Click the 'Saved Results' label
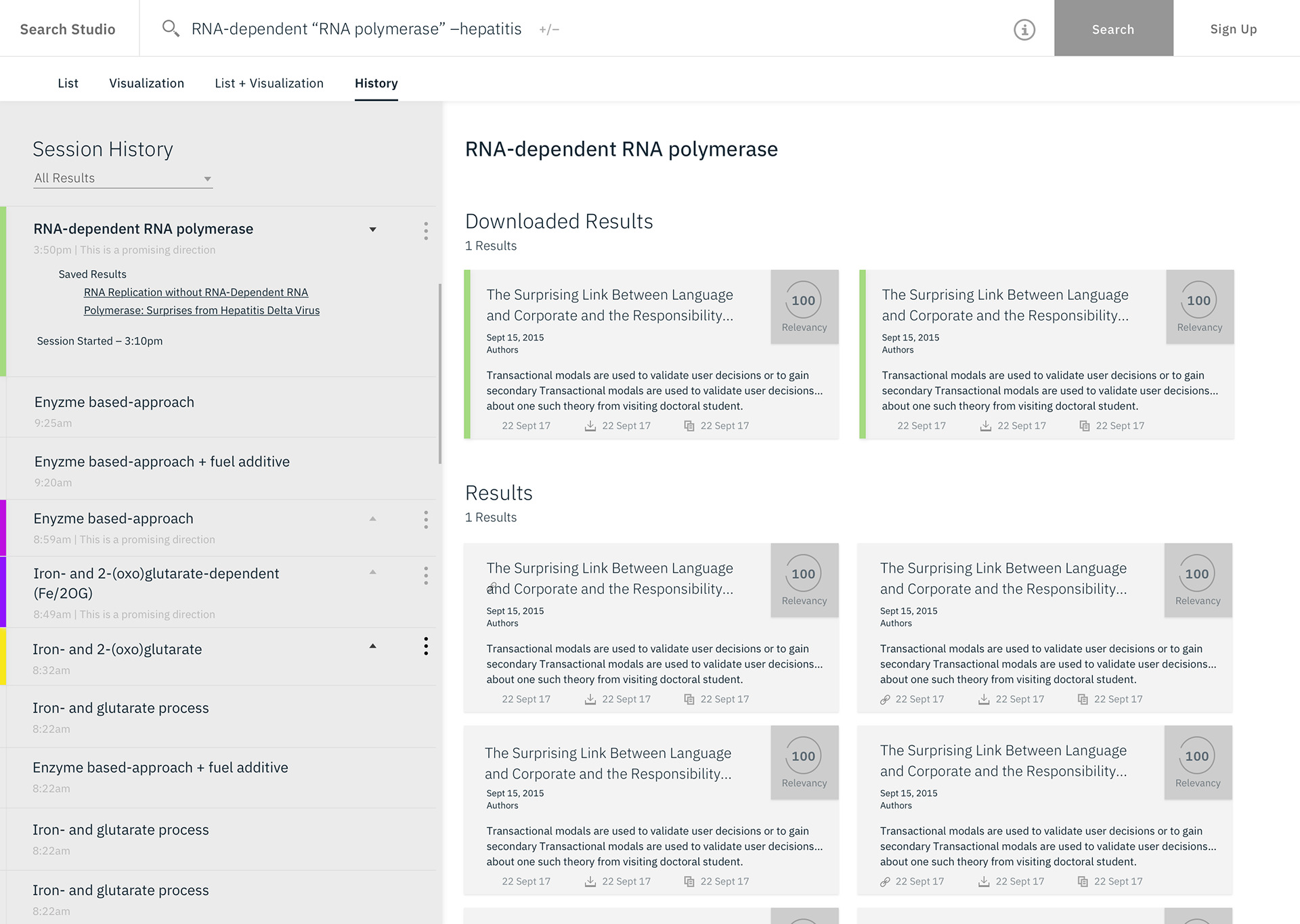This screenshot has height=924, width=1300. (x=92, y=274)
